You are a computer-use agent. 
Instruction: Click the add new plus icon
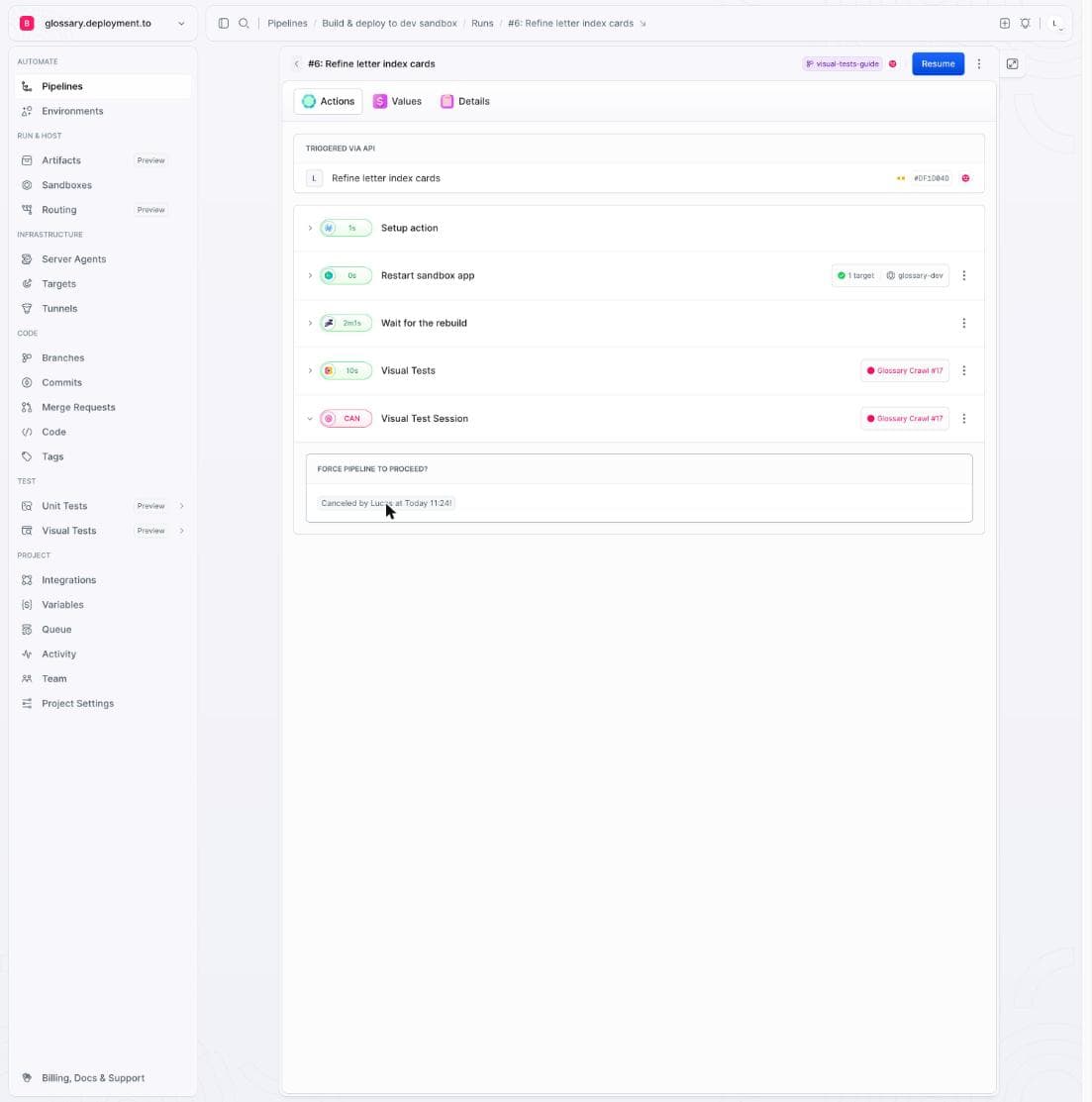pyautogui.click(x=1005, y=23)
